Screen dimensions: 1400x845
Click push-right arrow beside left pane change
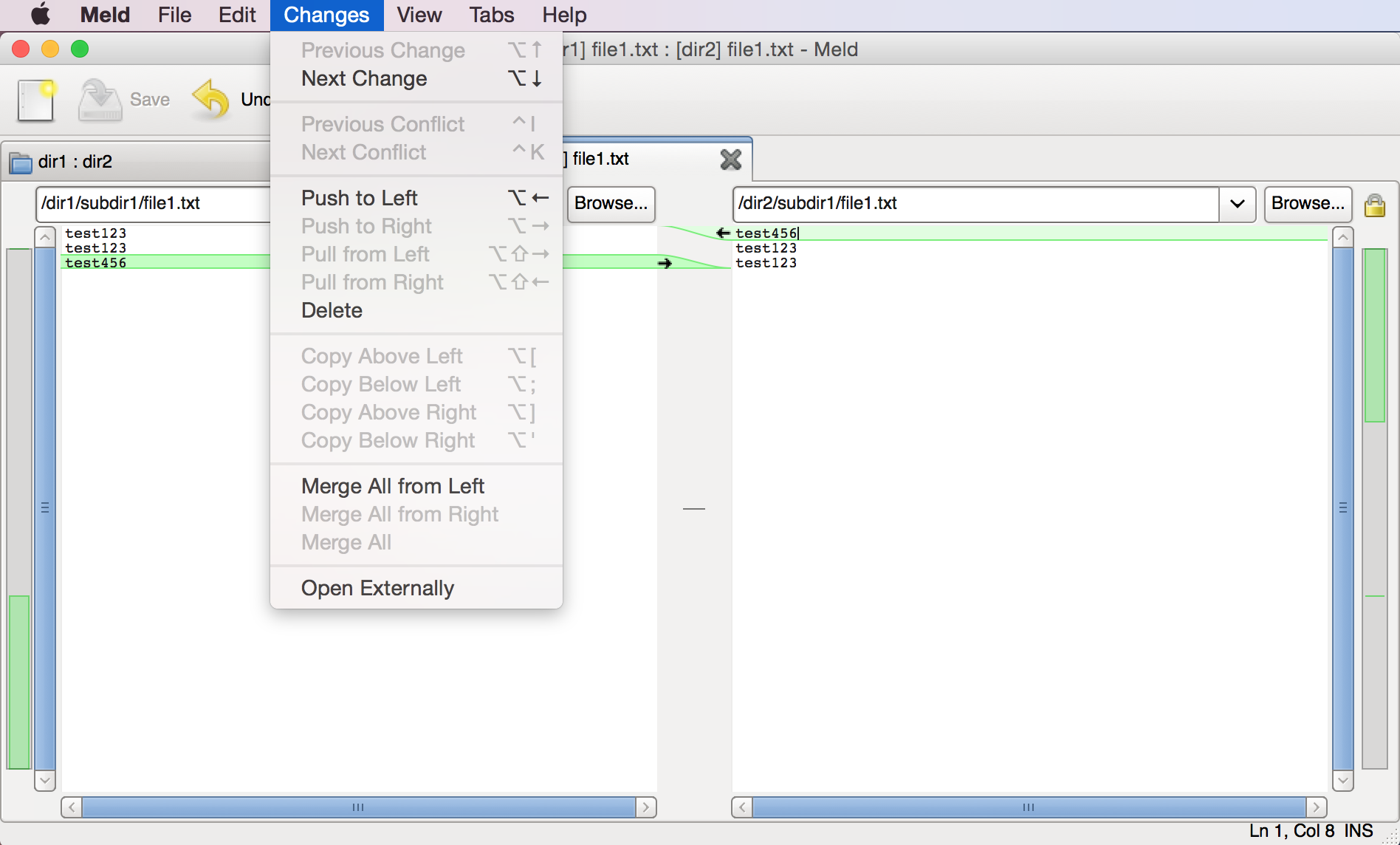(665, 263)
